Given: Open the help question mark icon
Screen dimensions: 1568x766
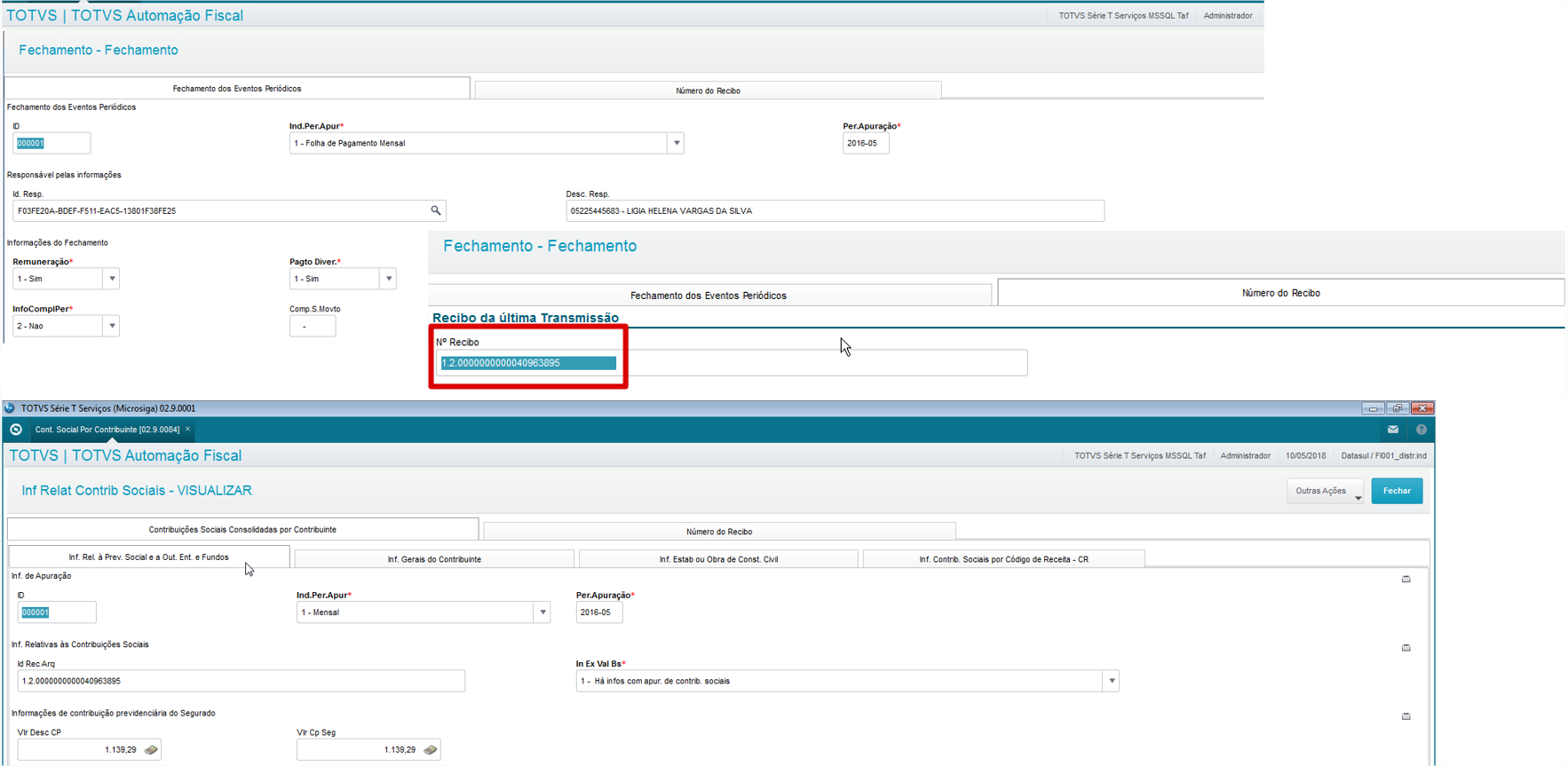Looking at the screenshot, I should pyautogui.click(x=1421, y=430).
